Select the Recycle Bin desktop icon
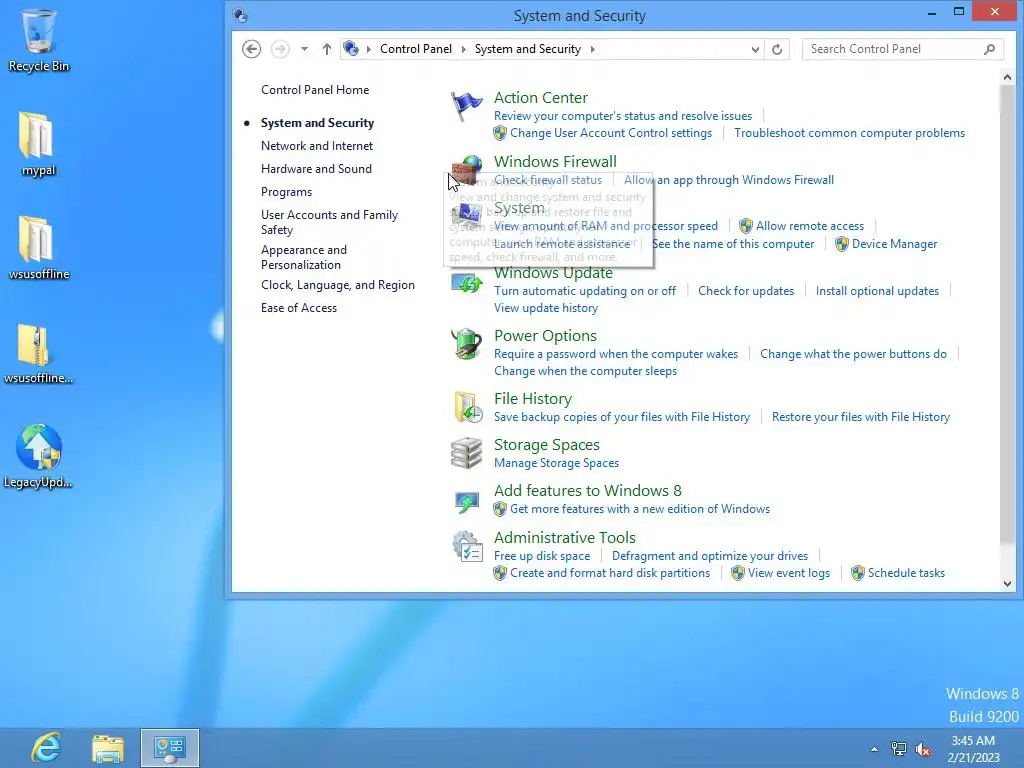Viewport: 1024px width, 768px height. pos(39,40)
